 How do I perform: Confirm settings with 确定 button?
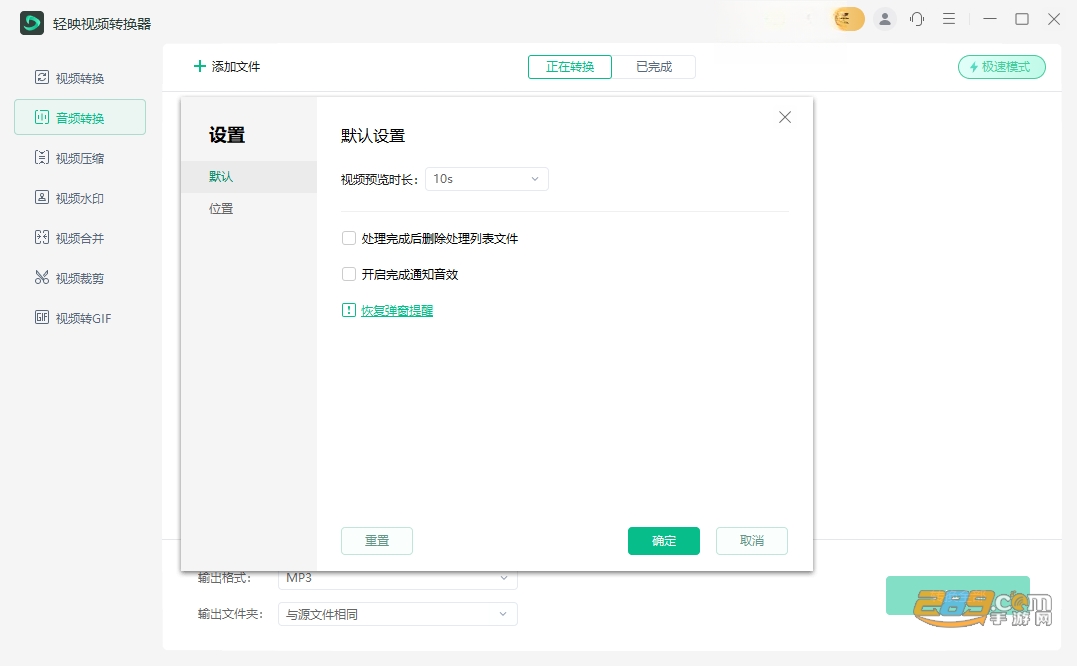664,541
